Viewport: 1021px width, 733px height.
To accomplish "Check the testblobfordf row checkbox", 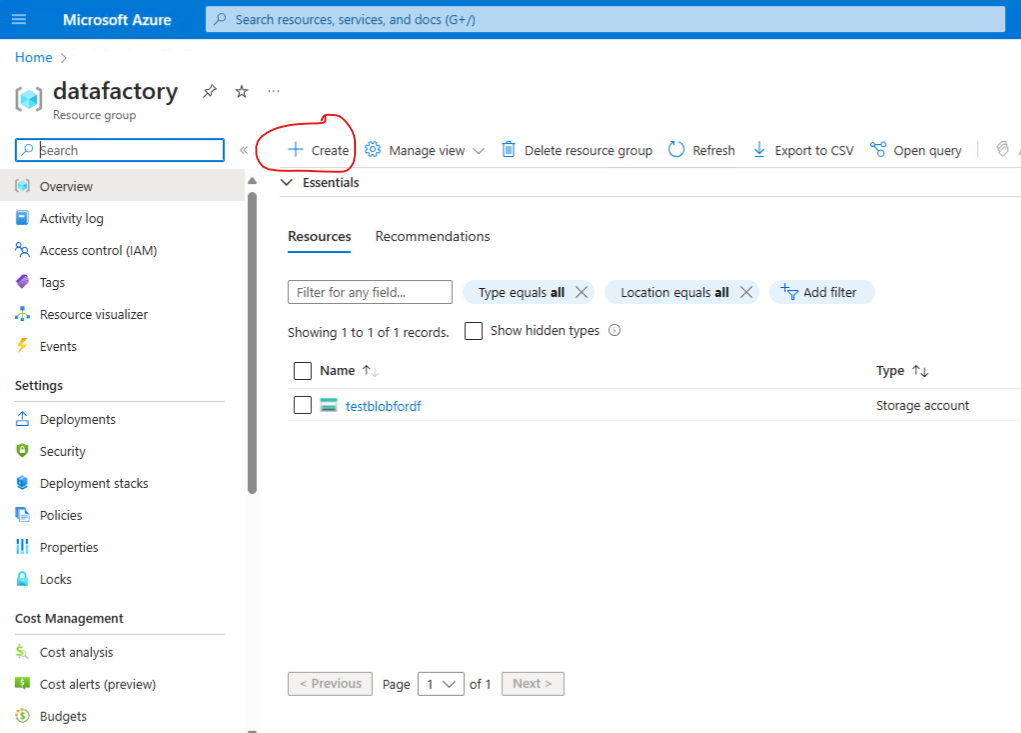I will 303,405.
